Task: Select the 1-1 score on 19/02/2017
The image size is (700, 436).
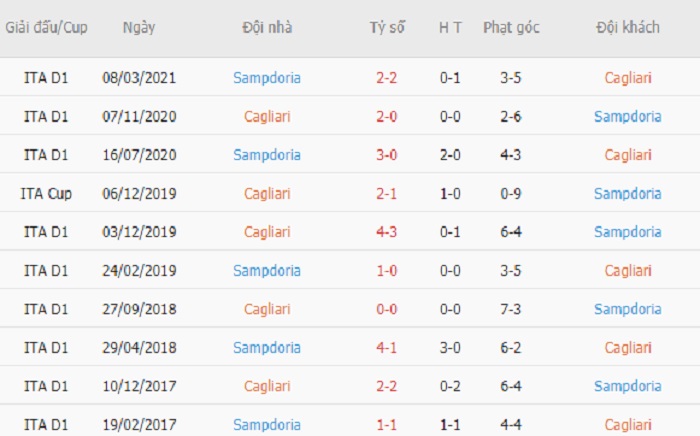Action: click(x=386, y=425)
